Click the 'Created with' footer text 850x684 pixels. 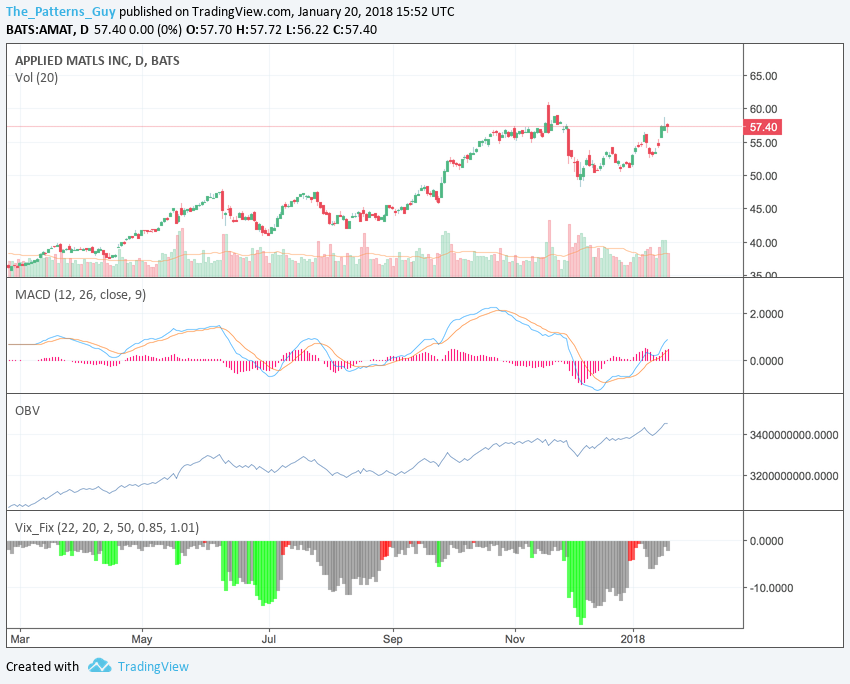[42, 667]
